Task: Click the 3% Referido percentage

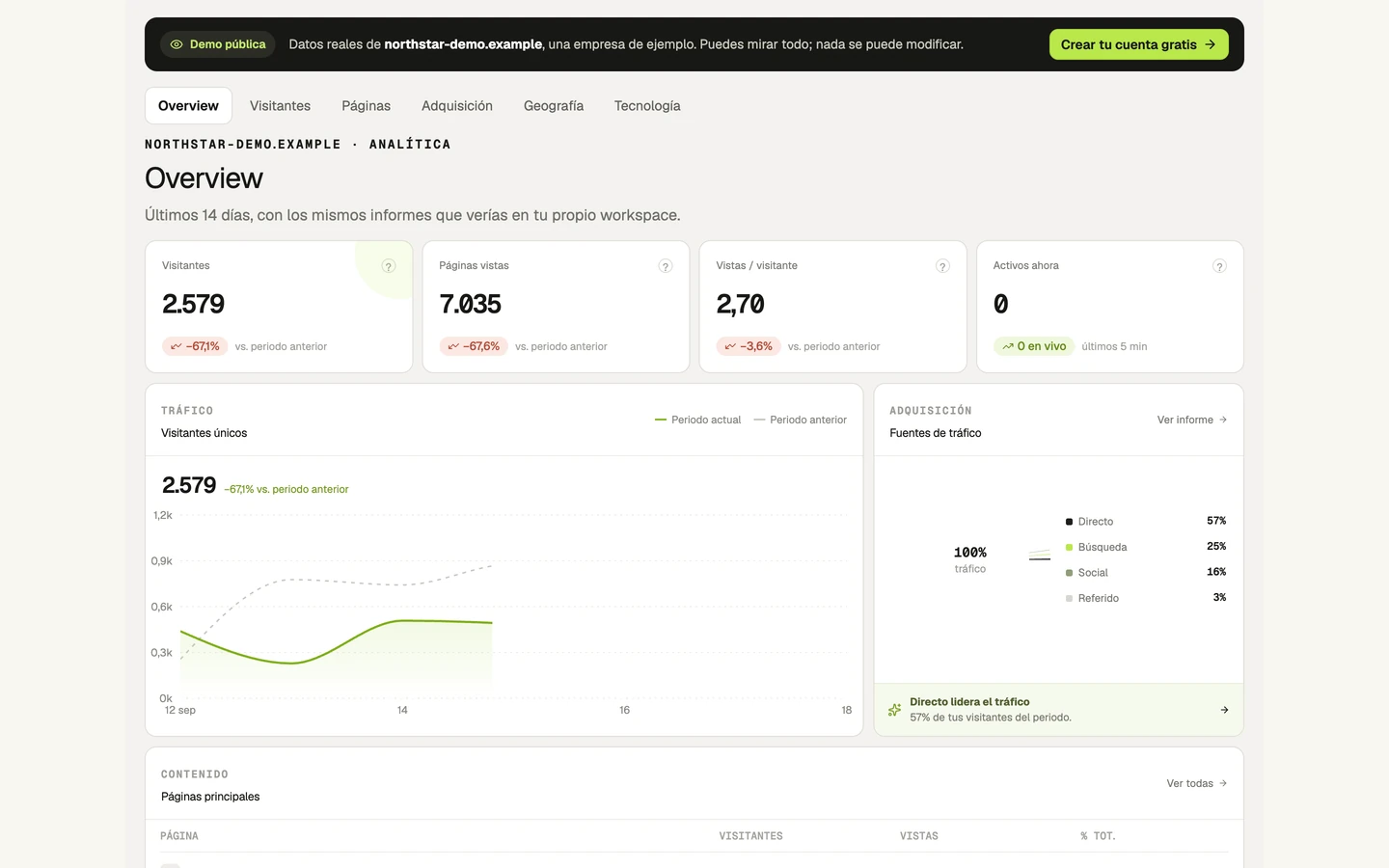Action: click(x=1219, y=597)
